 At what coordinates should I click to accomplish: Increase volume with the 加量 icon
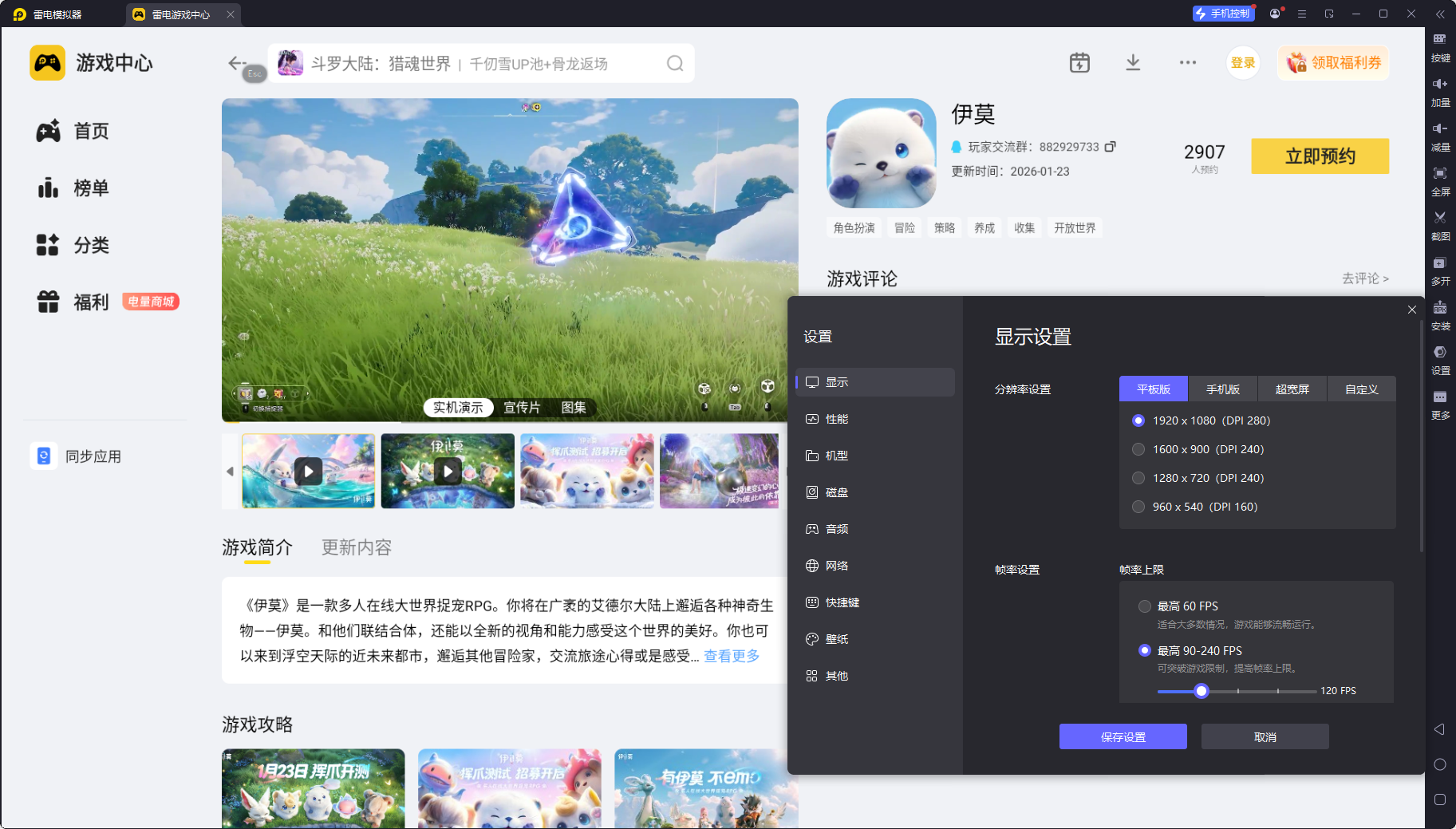(x=1440, y=92)
